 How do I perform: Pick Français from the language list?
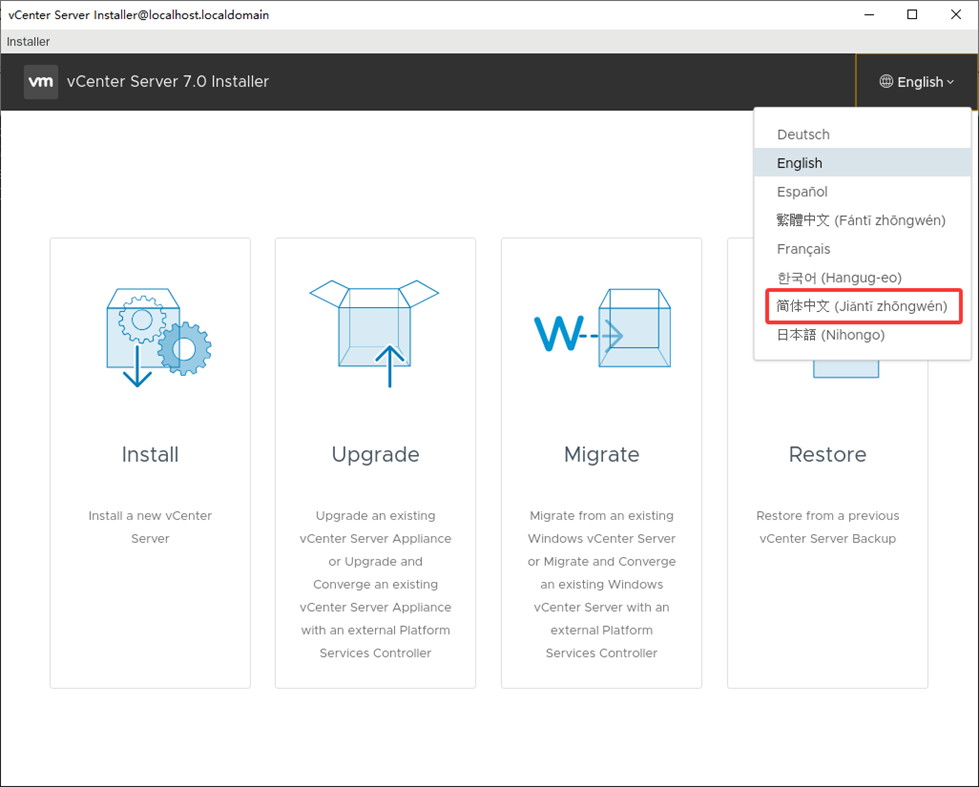tap(803, 249)
